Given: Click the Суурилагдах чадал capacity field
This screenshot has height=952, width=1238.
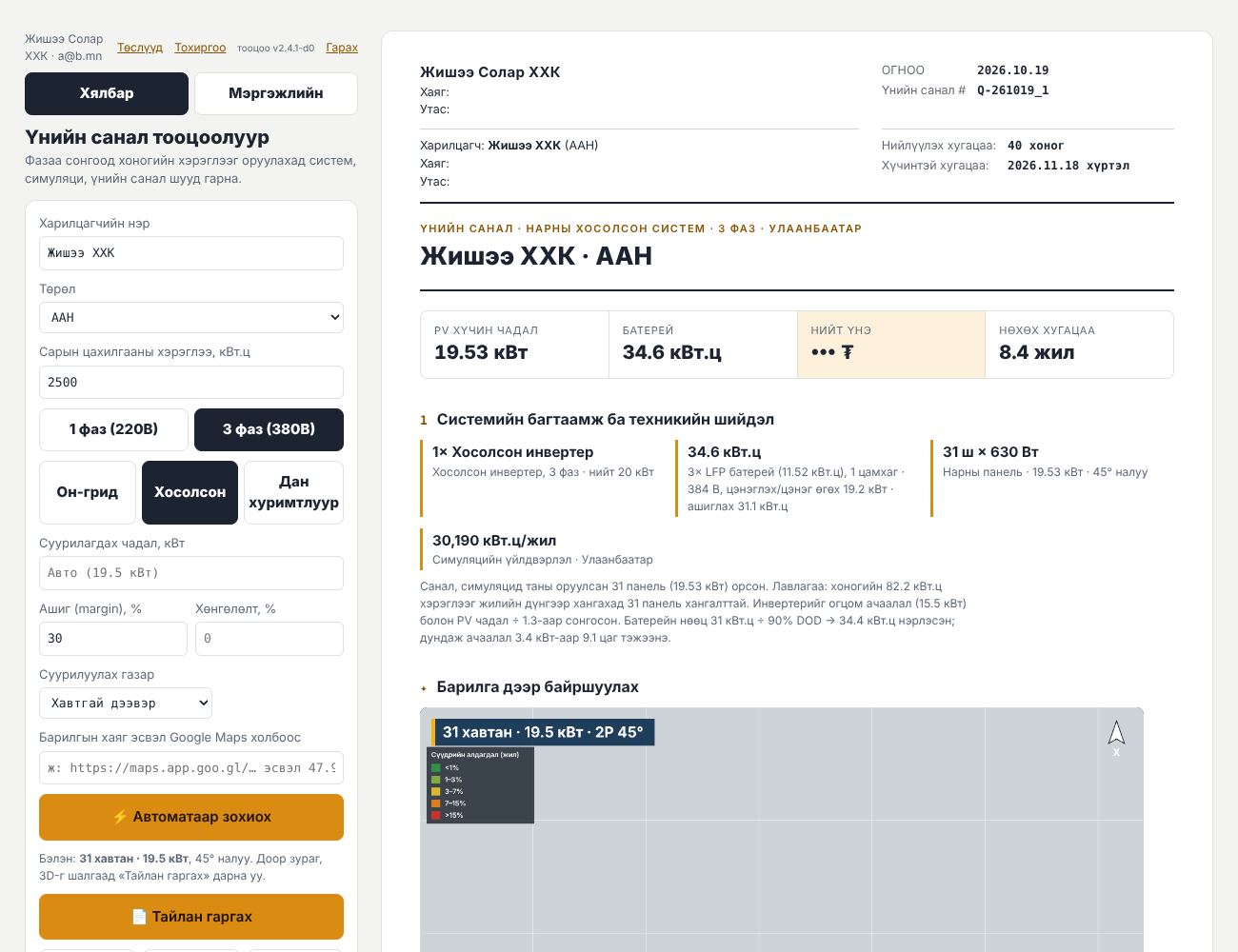Looking at the screenshot, I should click(x=191, y=573).
